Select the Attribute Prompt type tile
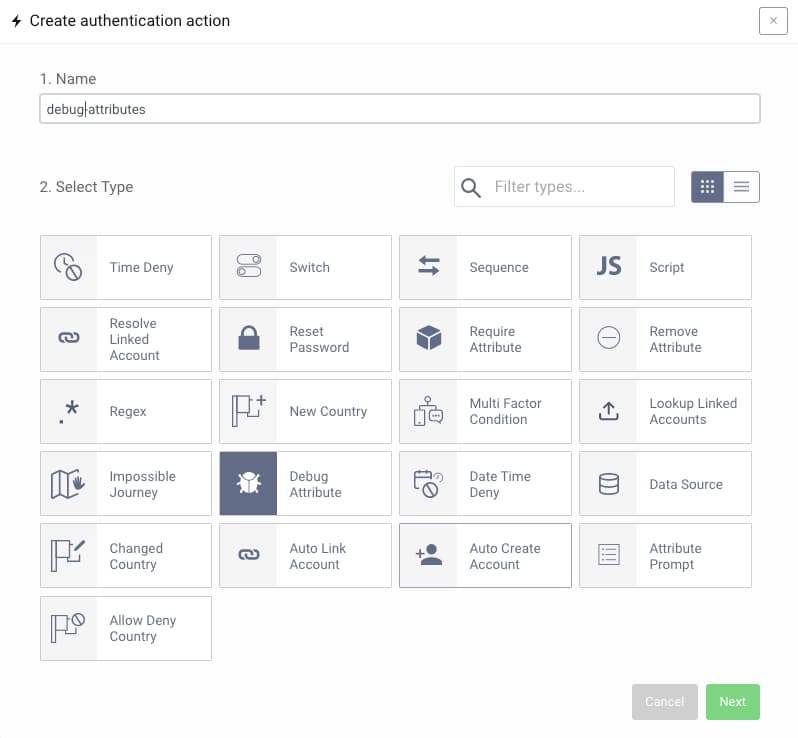 (665, 556)
